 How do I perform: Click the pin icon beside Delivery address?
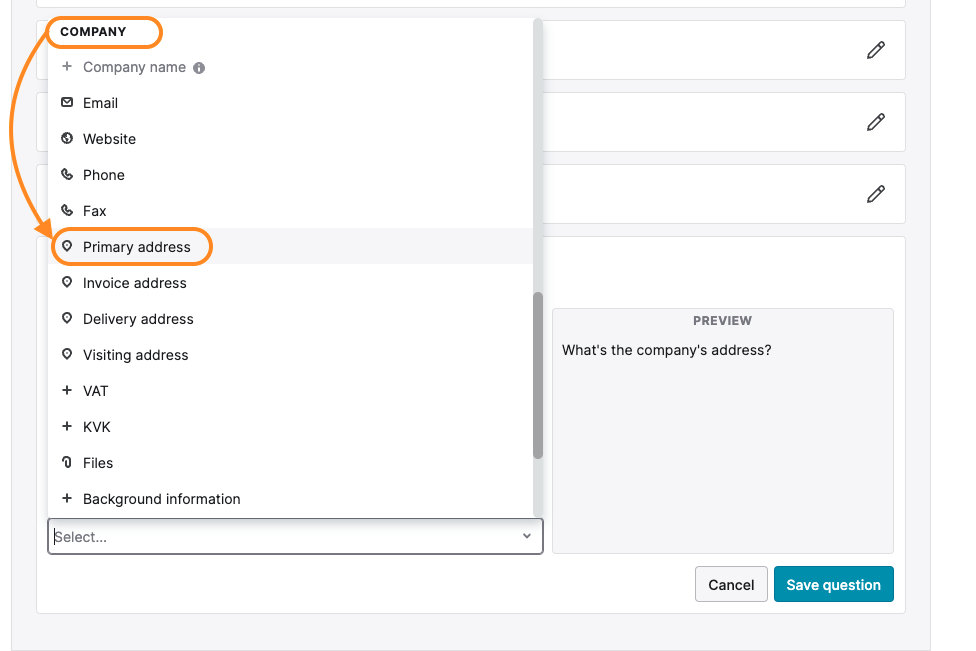tap(67, 319)
